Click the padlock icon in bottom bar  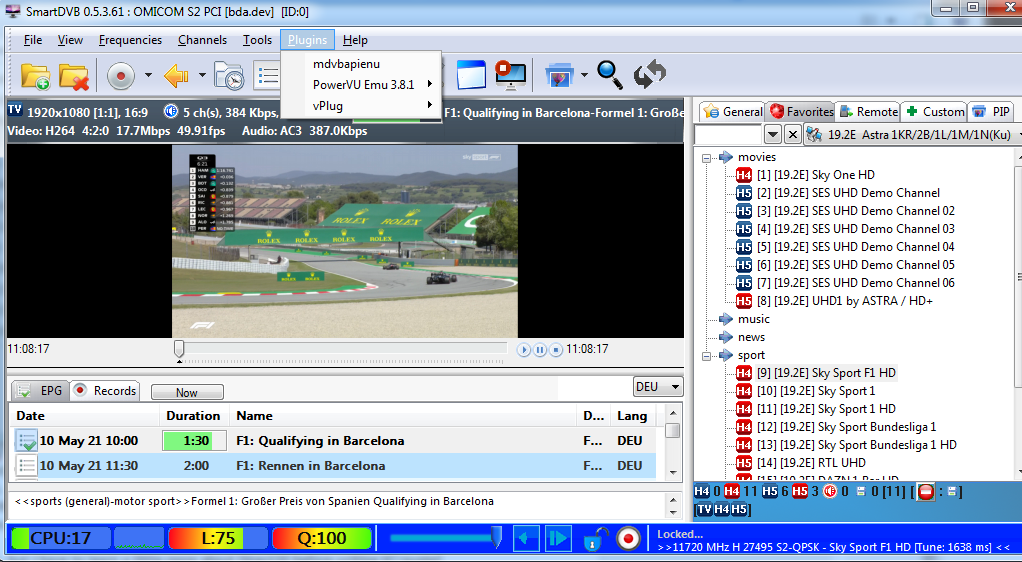(594, 539)
